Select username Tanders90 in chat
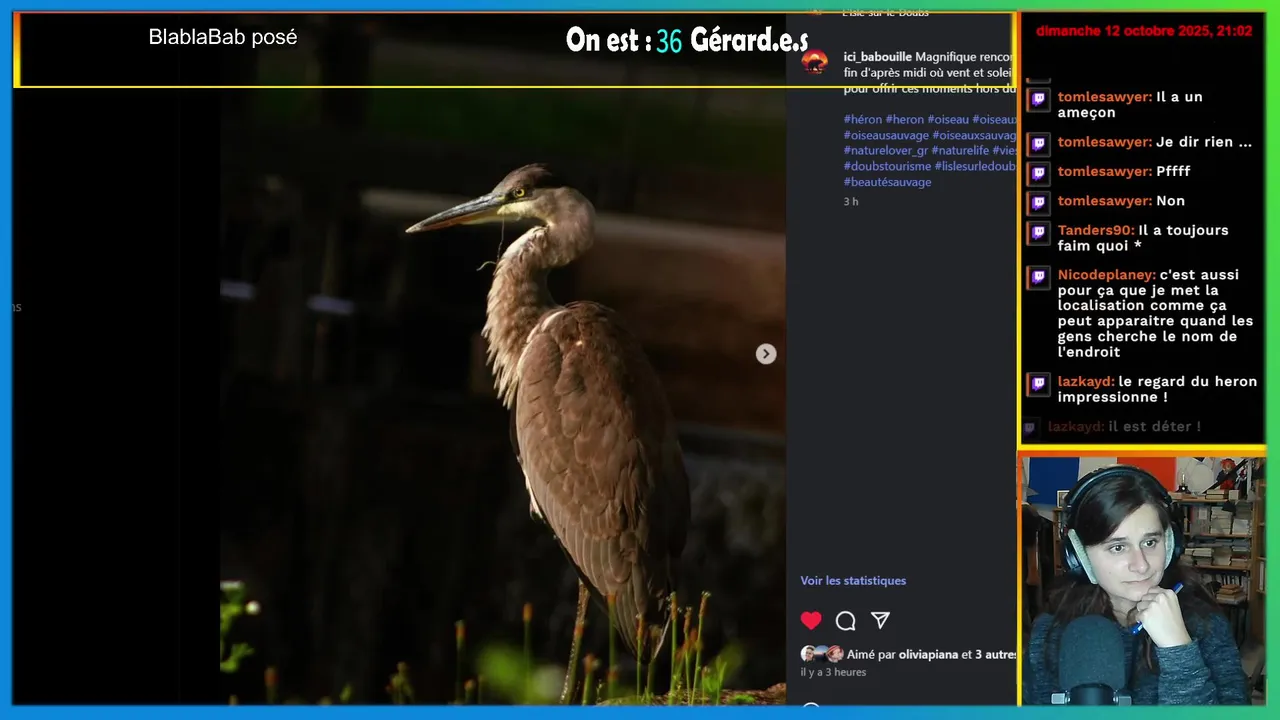 click(1096, 230)
